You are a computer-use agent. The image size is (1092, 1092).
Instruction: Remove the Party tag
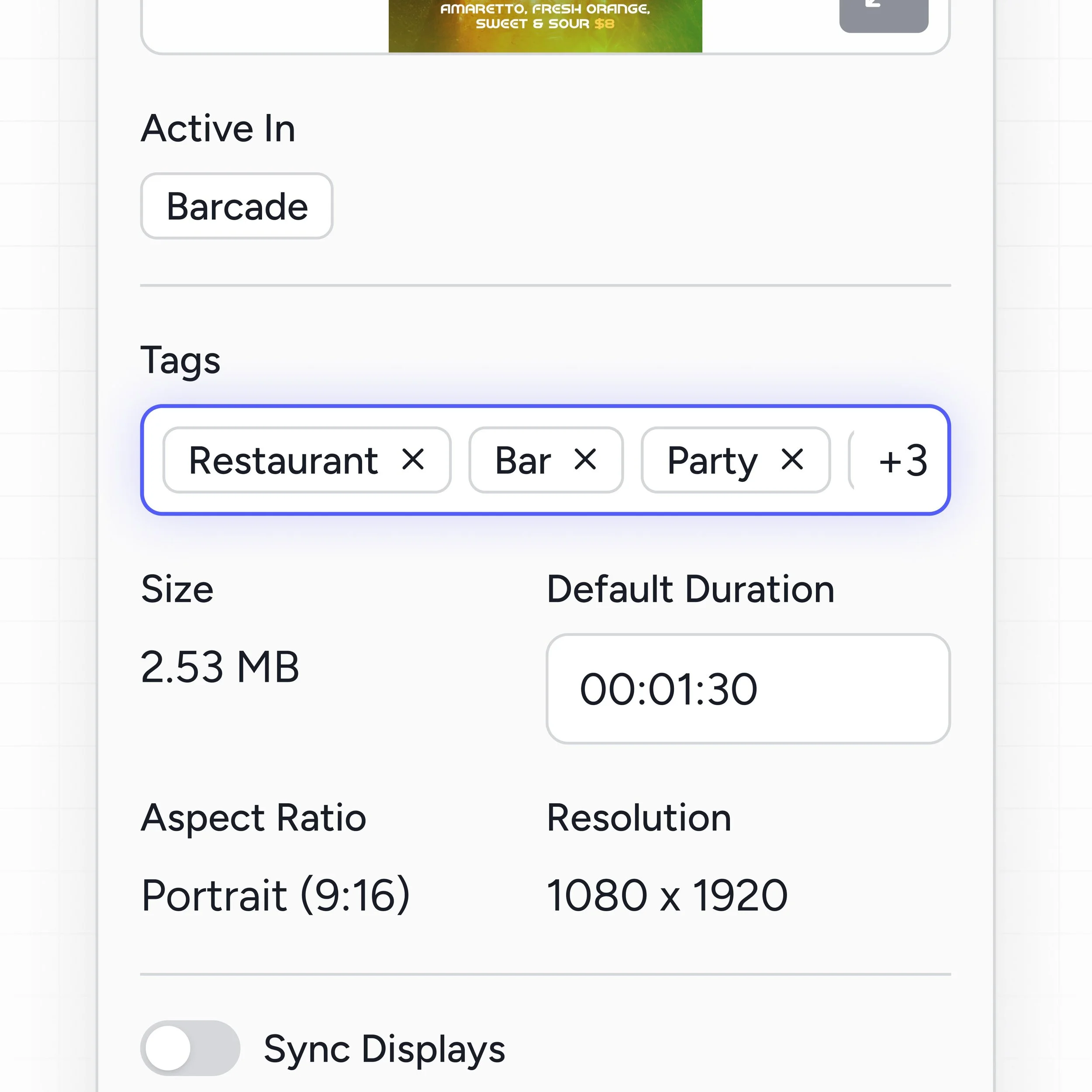pyautogui.click(x=793, y=460)
